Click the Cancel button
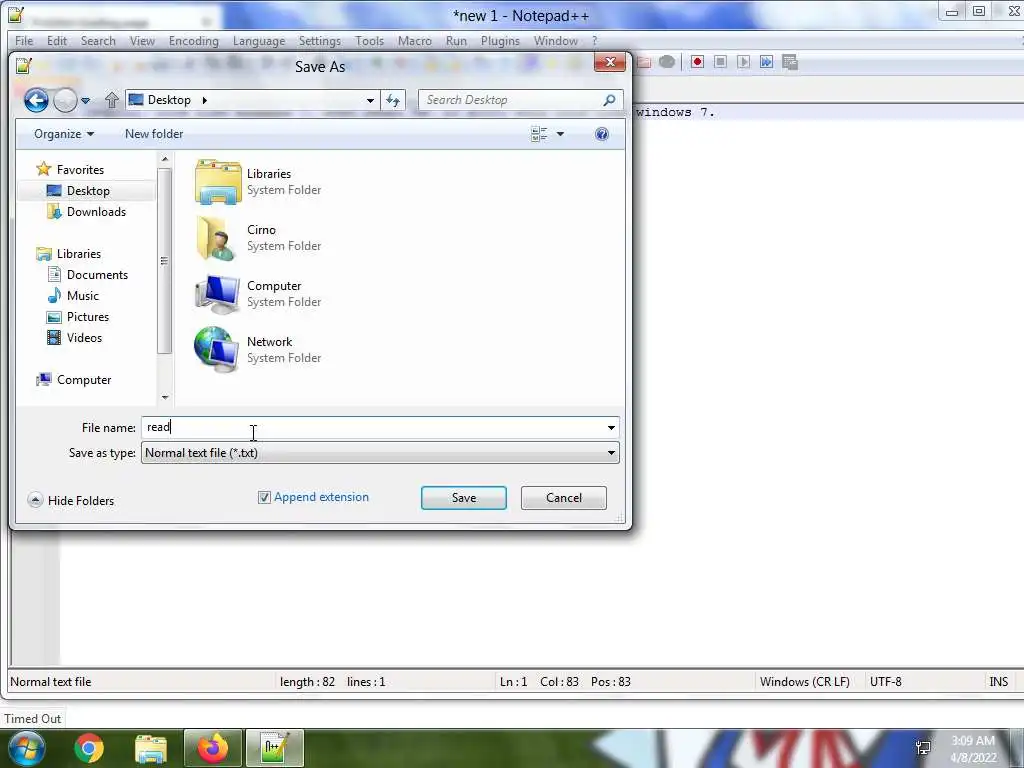The height and width of the screenshot is (768, 1024). [x=564, y=498]
